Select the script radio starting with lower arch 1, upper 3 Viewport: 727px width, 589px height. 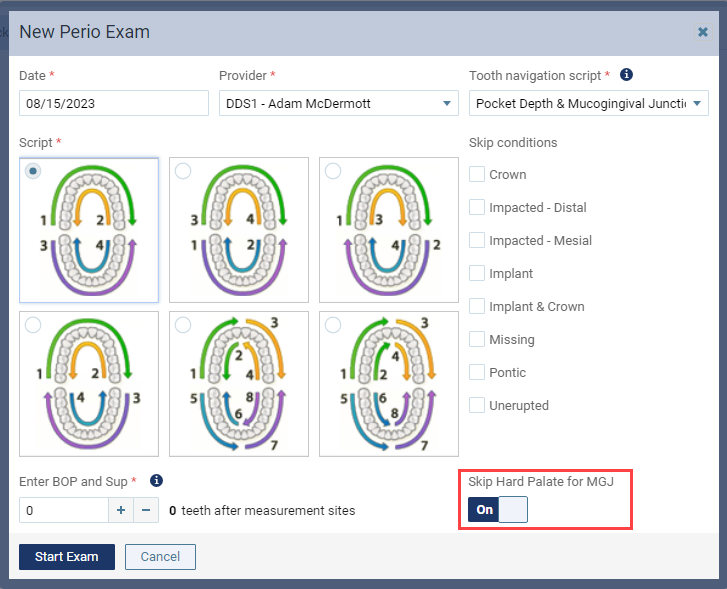pos(183,171)
